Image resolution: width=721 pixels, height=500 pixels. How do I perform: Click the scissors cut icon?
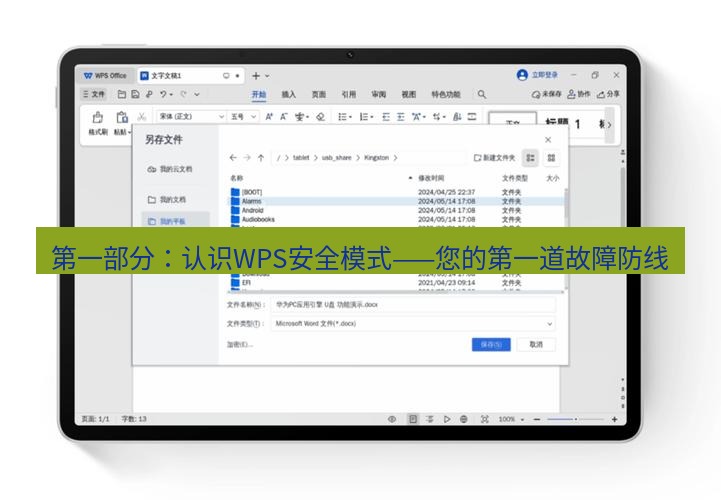tap(142, 117)
